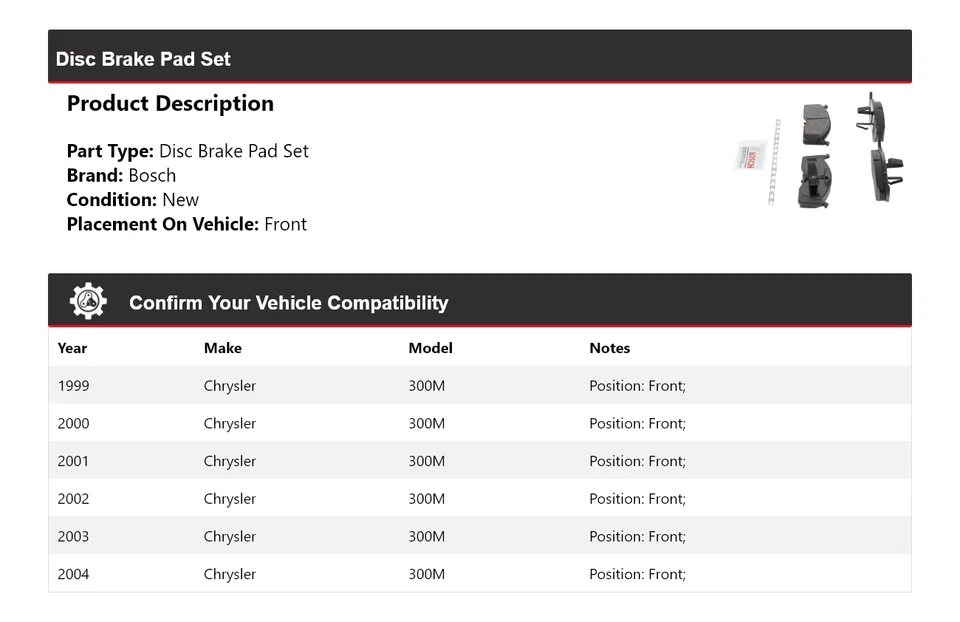Select the 2000 year cell

73,424
